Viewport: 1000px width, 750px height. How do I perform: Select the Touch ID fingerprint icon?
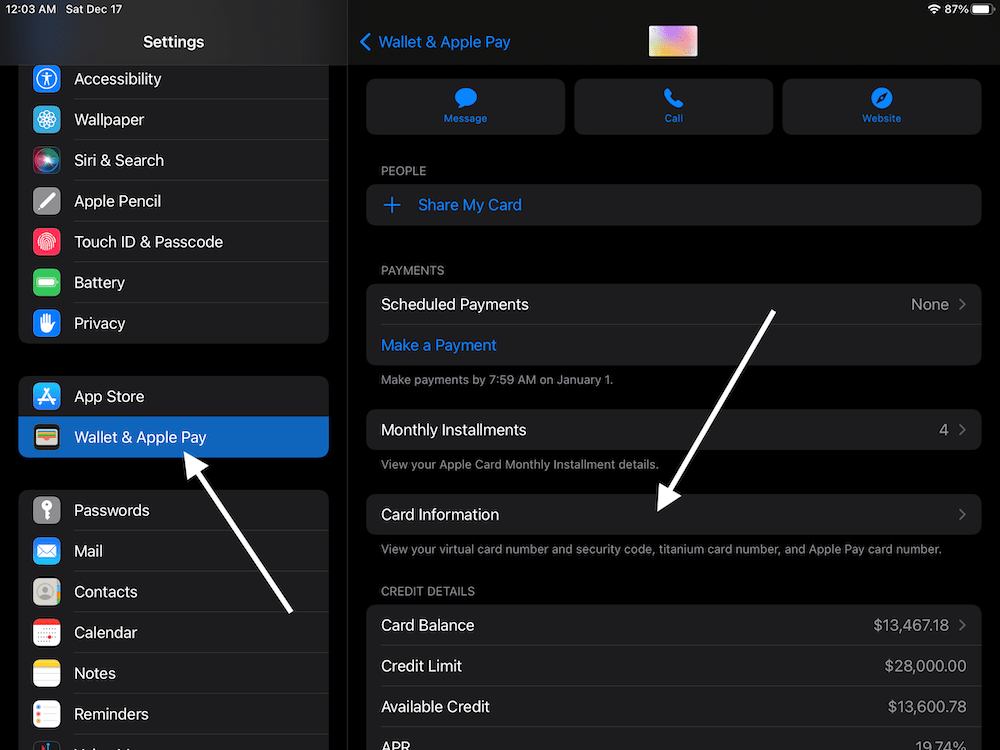coord(47,242)
